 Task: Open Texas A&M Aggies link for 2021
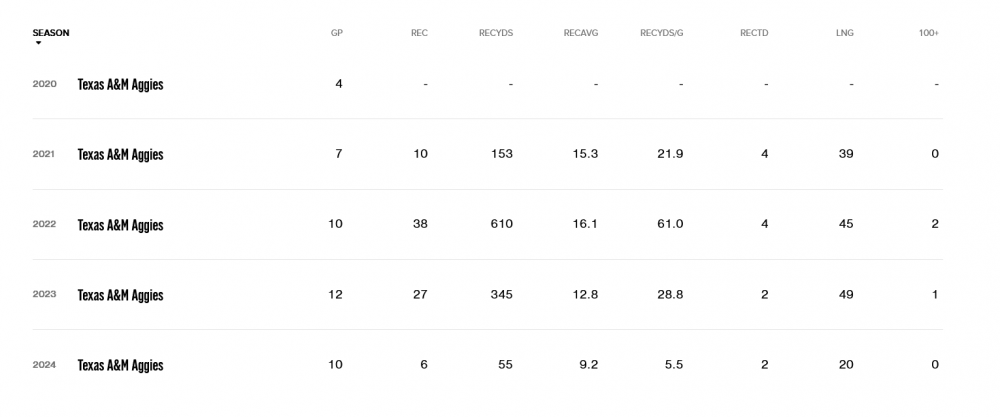point(120,155)
